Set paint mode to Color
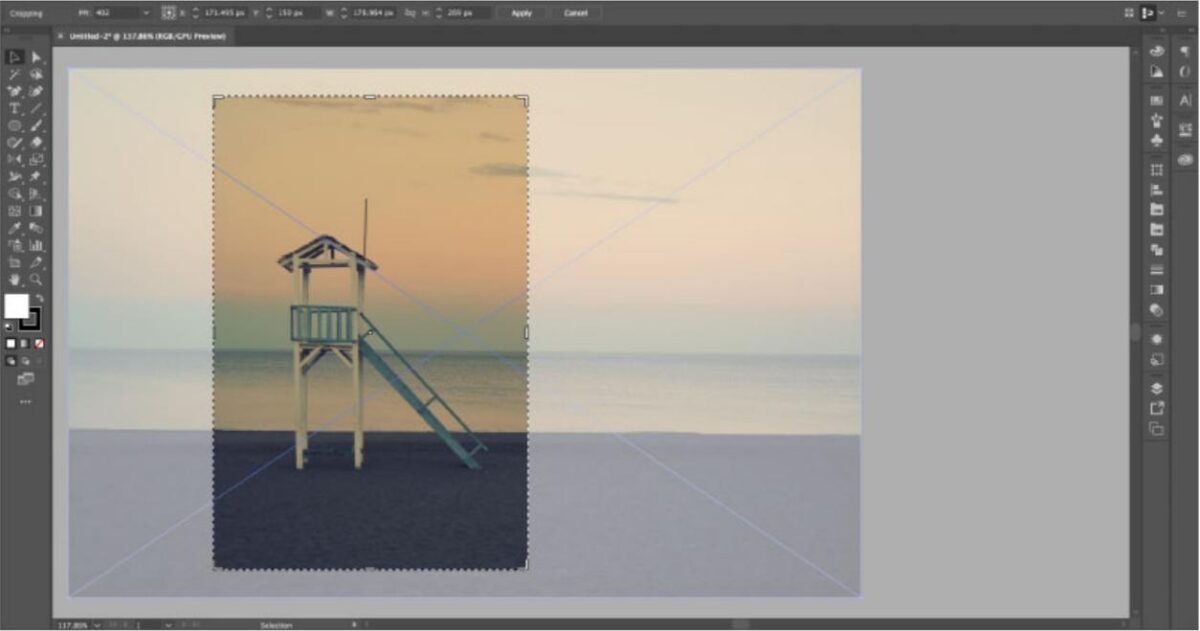The image size is (1200, 631). coord(11,343)
